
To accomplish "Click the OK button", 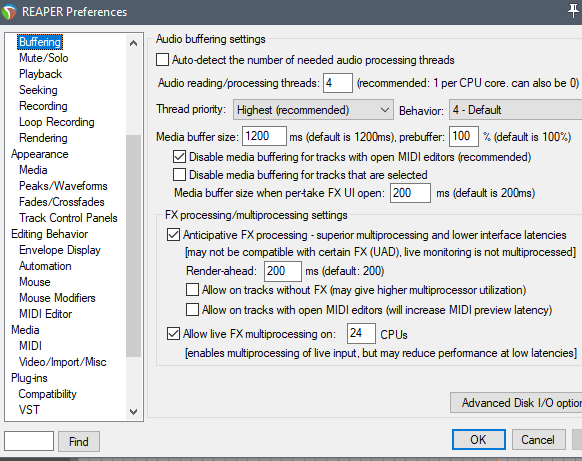I will coord(478,440).
